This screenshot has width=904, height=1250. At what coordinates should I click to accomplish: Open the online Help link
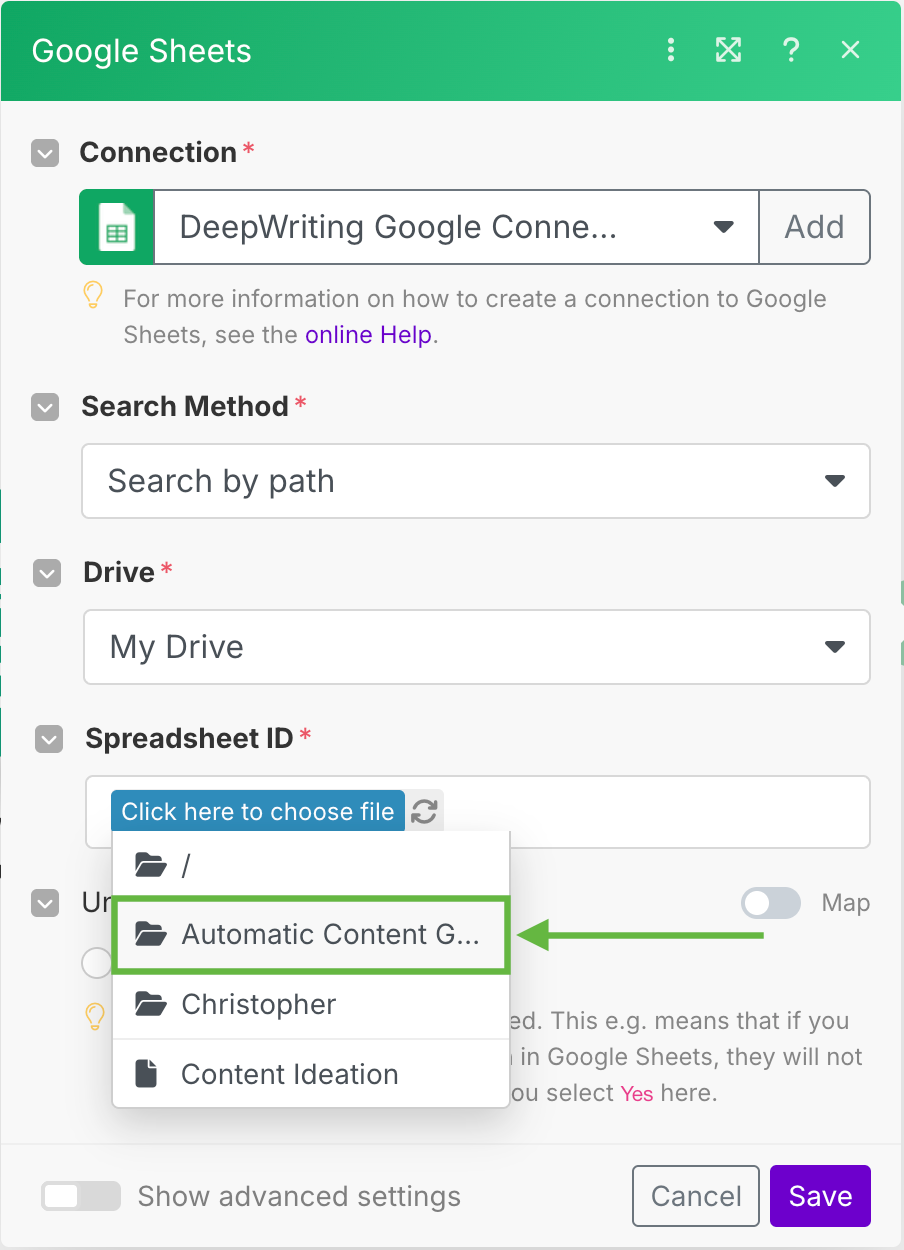[369, 335]
